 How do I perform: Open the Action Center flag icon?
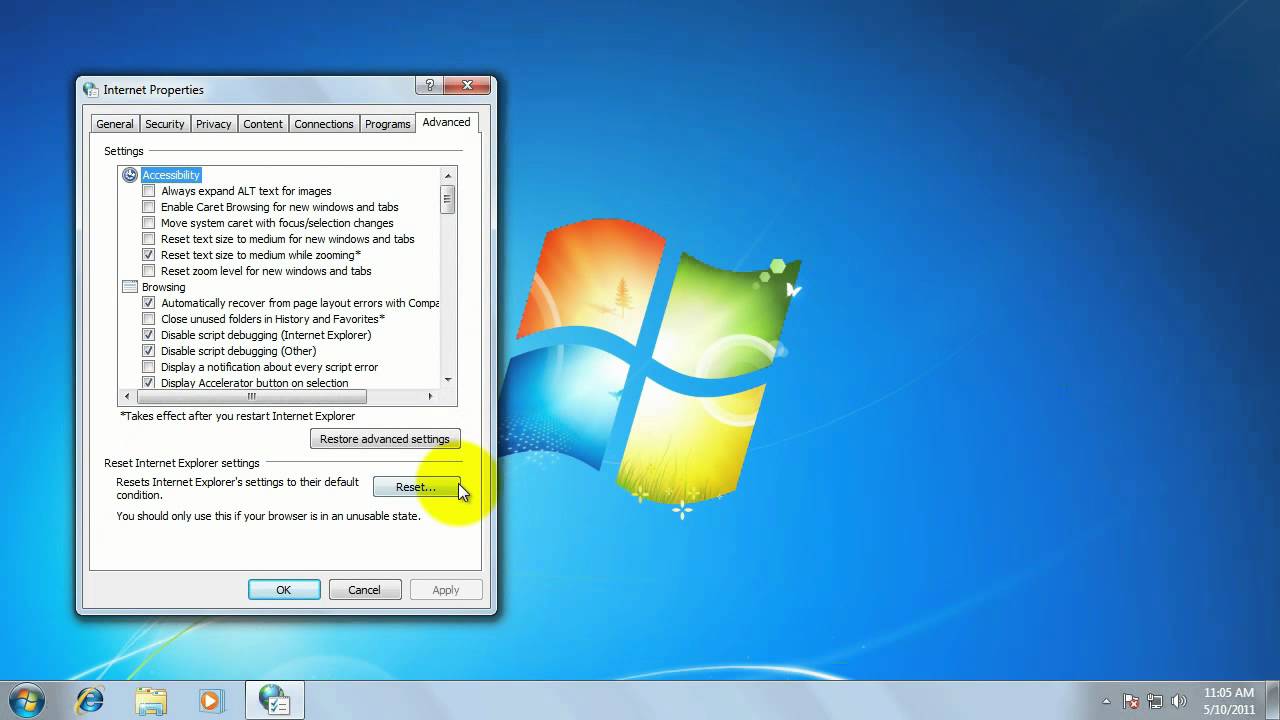(x=1131, y=701)
